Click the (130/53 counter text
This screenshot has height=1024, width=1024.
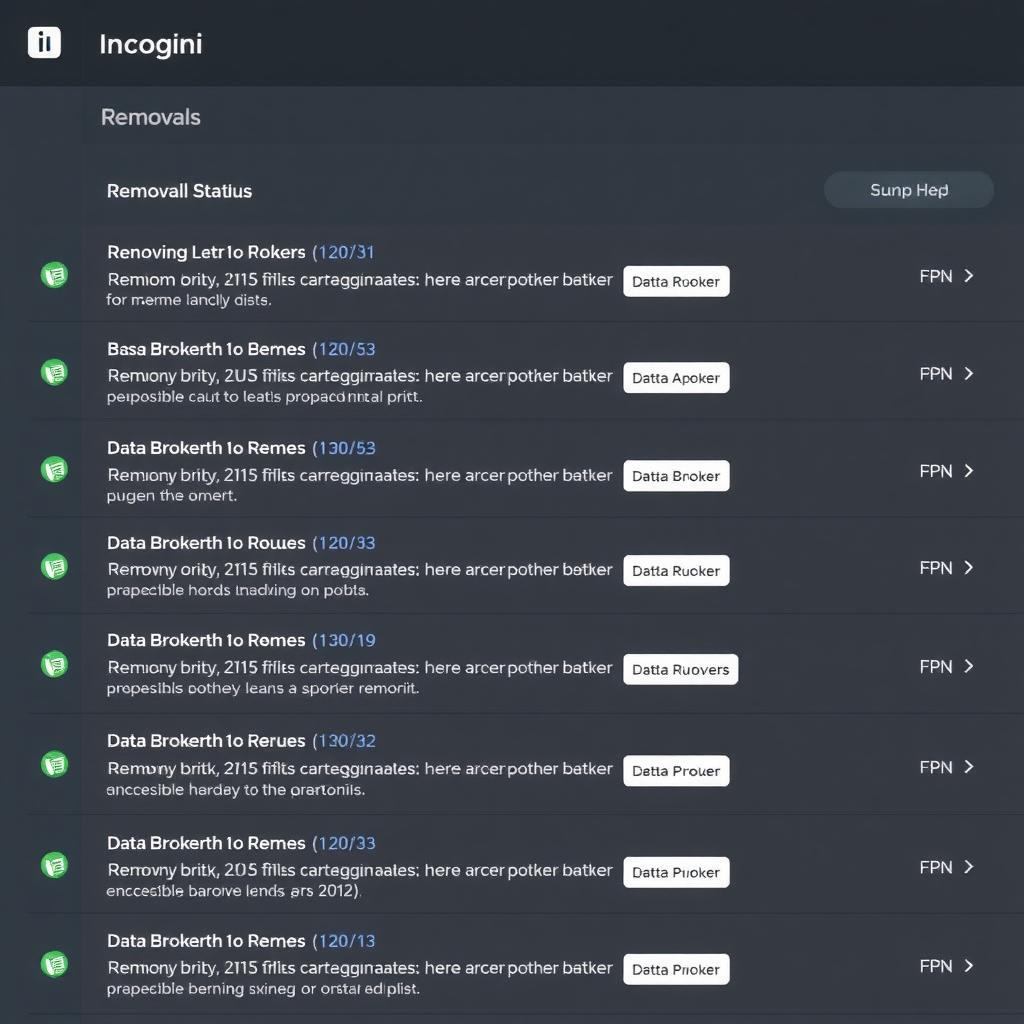point(344,448)
